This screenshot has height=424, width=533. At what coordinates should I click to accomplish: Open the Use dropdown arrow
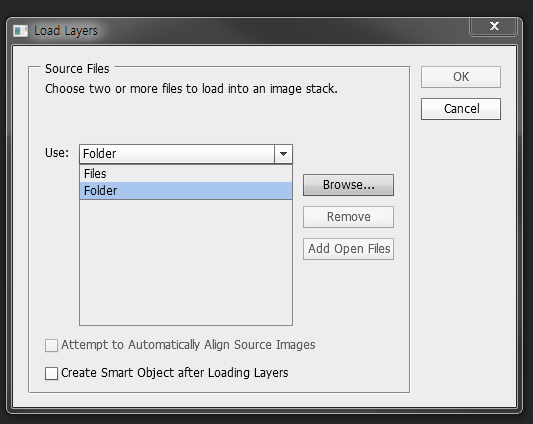[283, 154]
